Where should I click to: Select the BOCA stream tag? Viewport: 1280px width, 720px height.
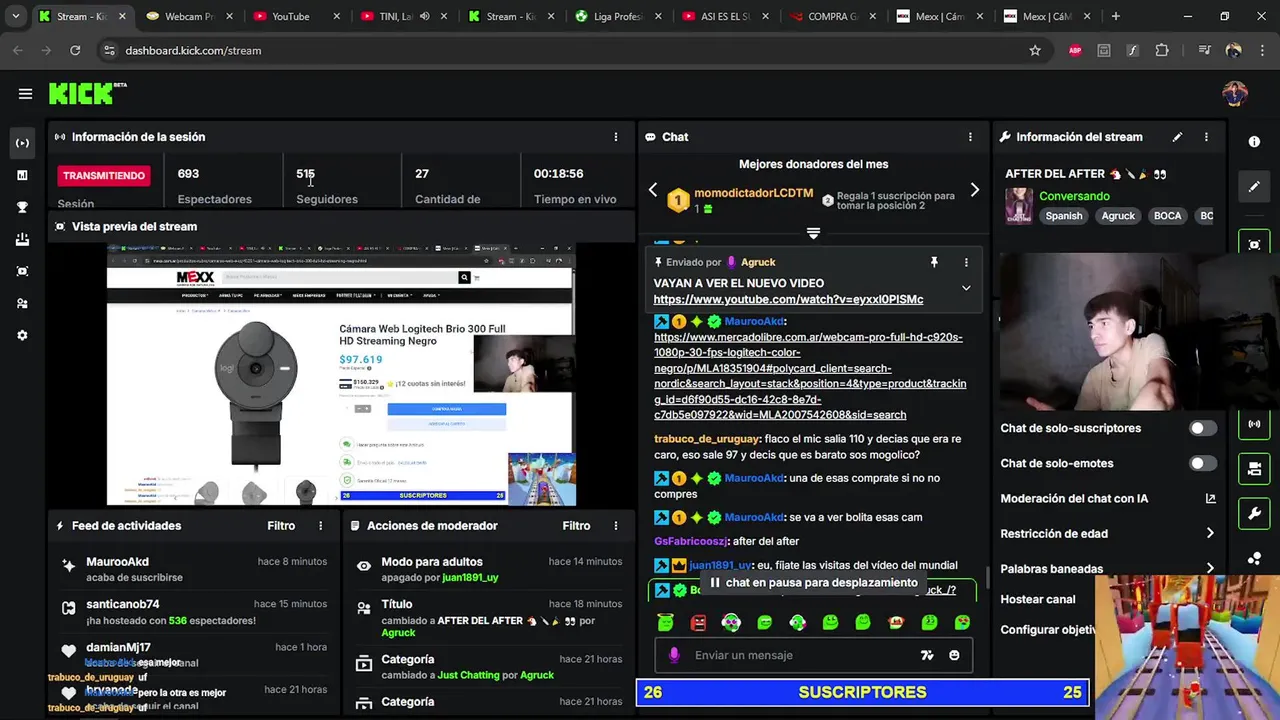[x=1167, y=216]
